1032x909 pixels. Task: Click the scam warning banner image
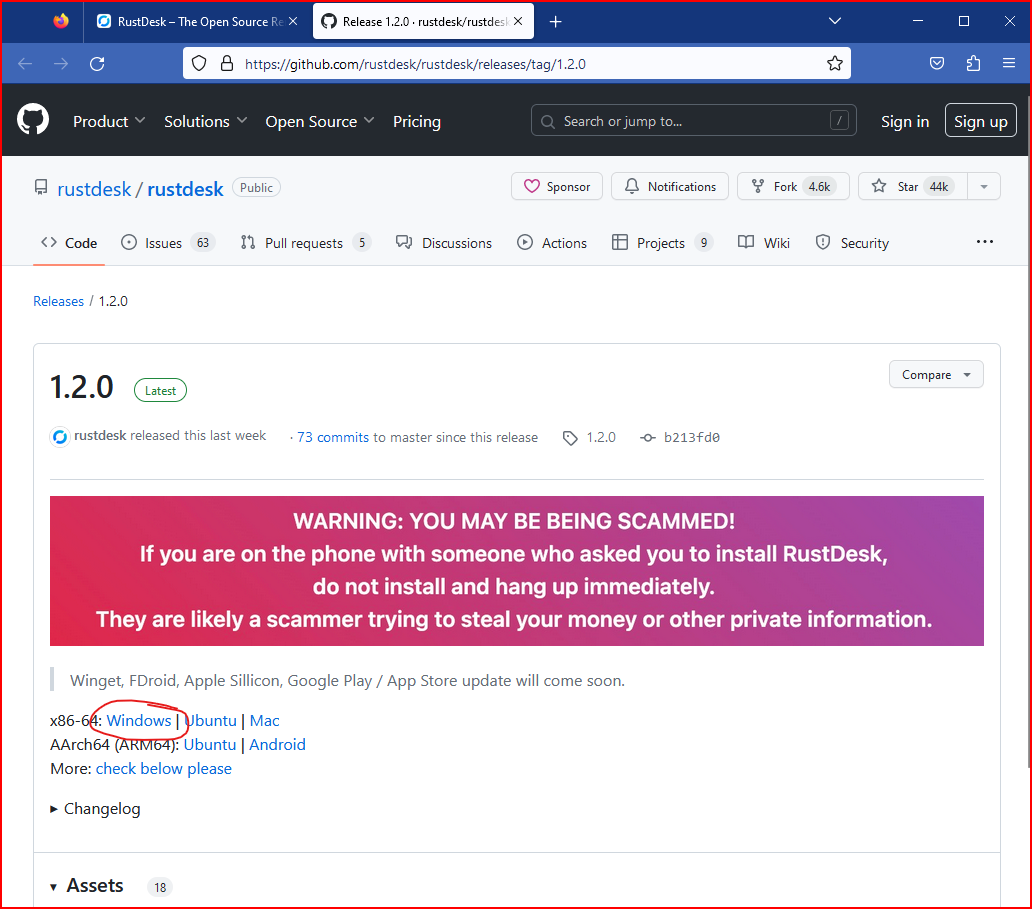point(517,571)
